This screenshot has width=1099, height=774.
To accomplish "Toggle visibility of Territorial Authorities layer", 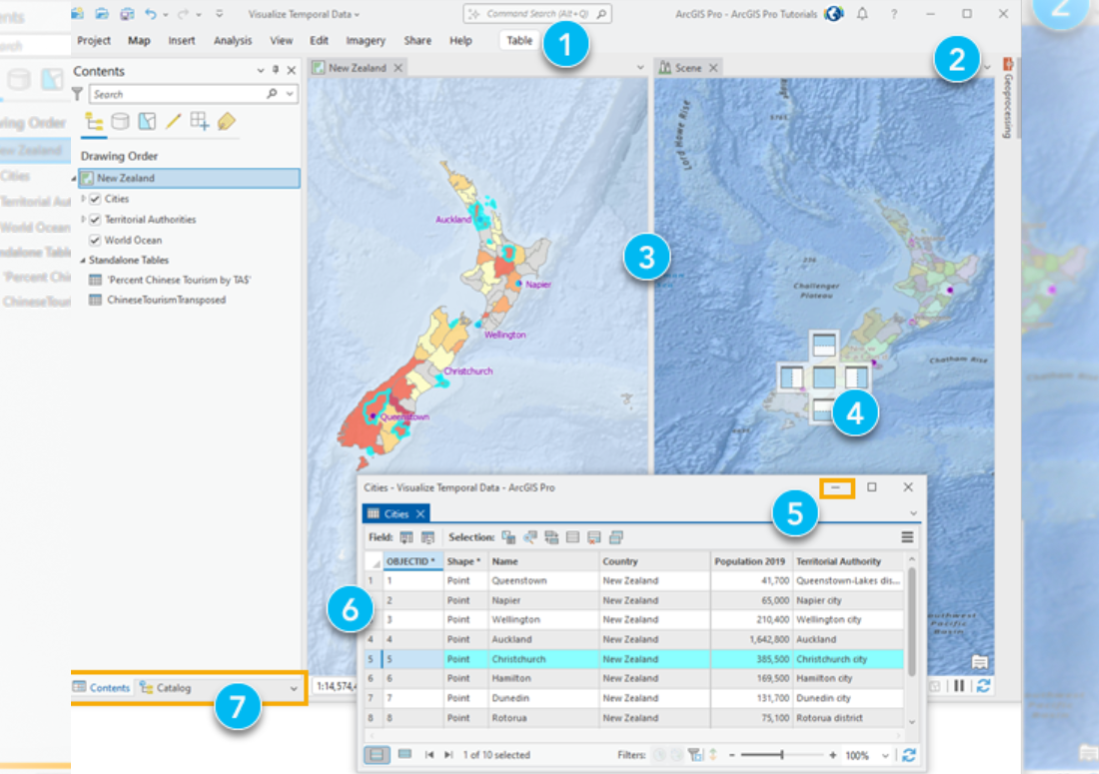I will click(95, 219).
